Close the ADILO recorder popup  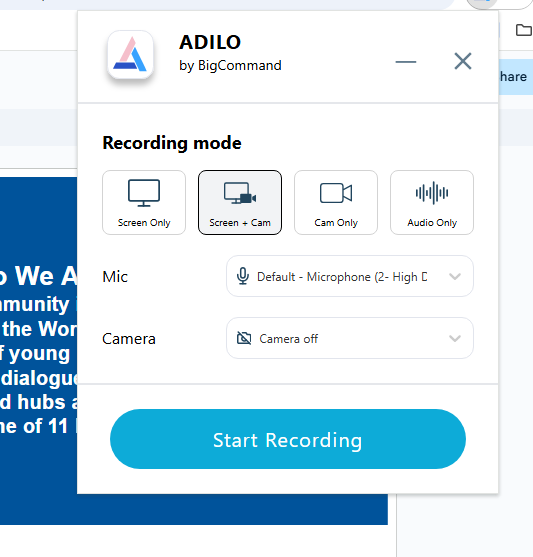pos(463,61)
